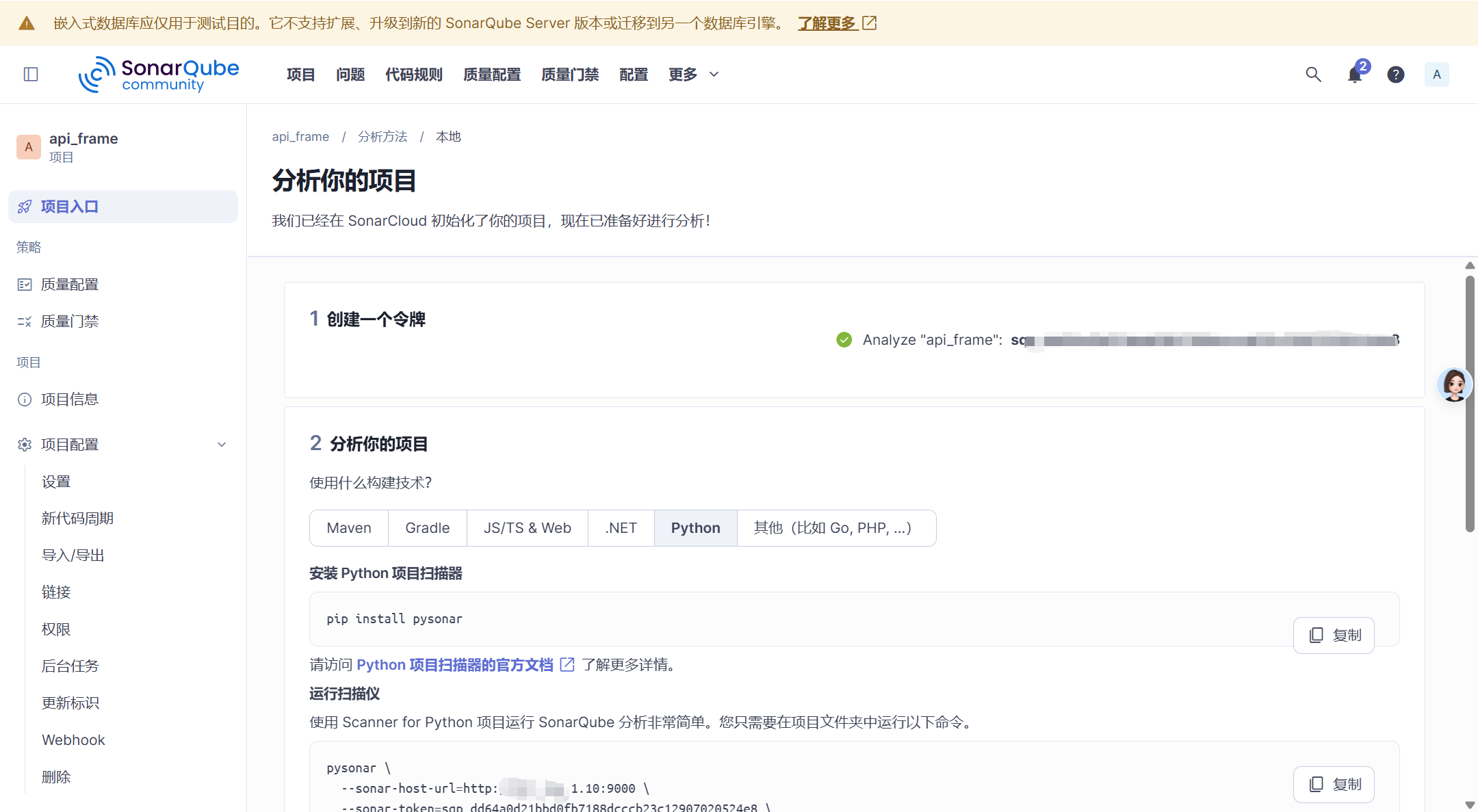Open Webhook in sidebar settings
1478x812 pixels.
pos(73,740)
